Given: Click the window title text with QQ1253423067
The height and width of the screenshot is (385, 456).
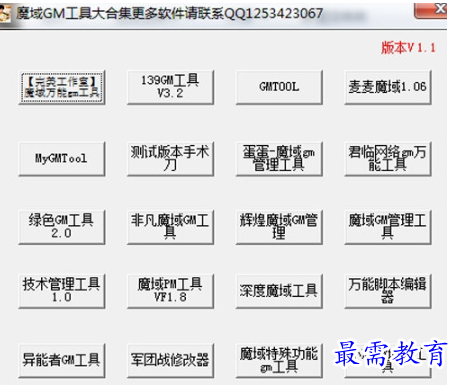Looking at the screenshot, I should point(169,14).
